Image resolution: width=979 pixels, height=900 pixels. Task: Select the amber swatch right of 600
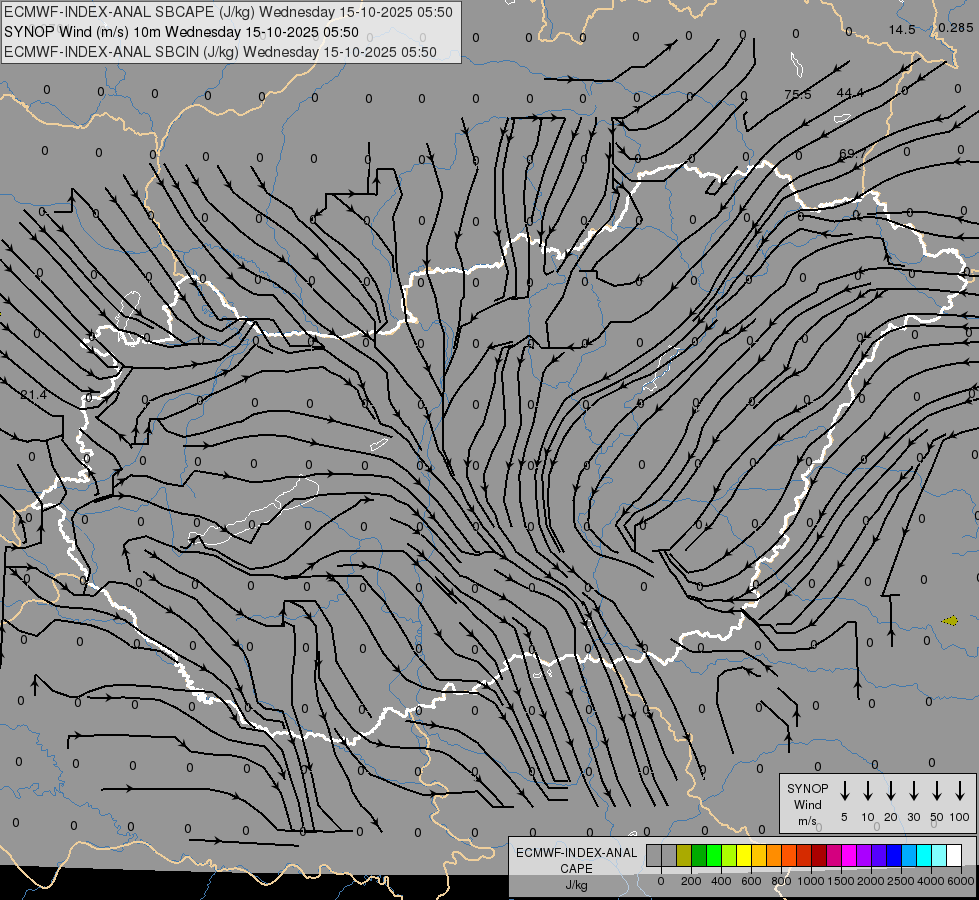tap(759, 855)
